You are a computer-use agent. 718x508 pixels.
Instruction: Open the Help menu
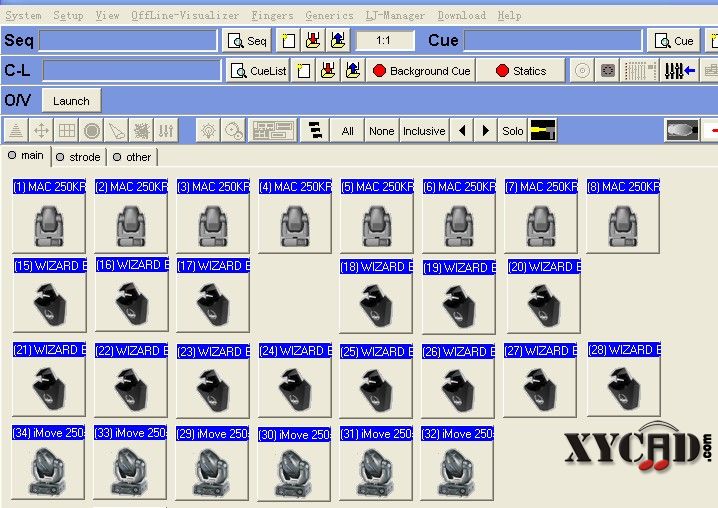coord(509,16)
